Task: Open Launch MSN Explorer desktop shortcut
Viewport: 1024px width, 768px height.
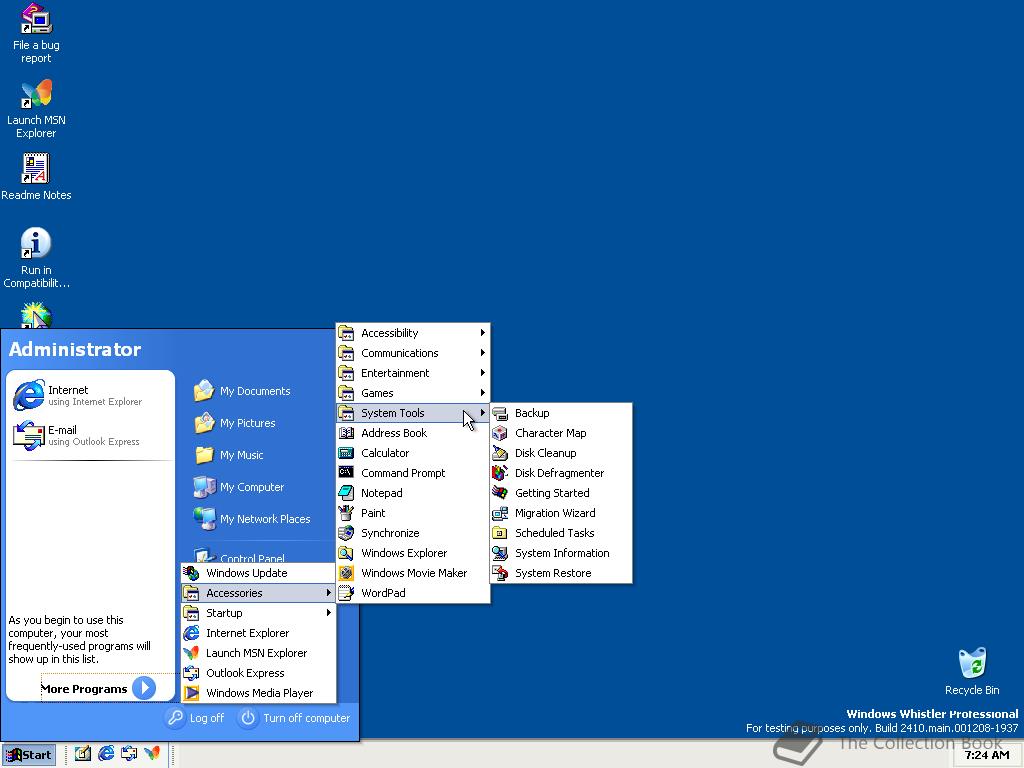Action: pyautogui.click(x=36, y=108)
